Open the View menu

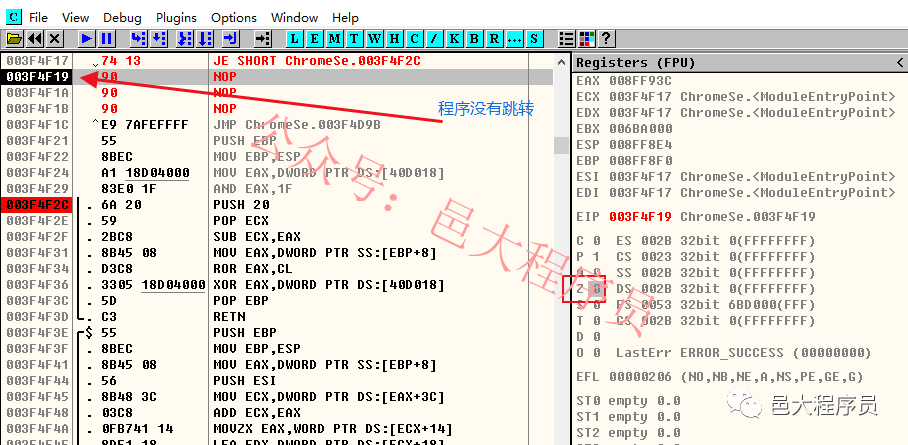tap(75, 17)
